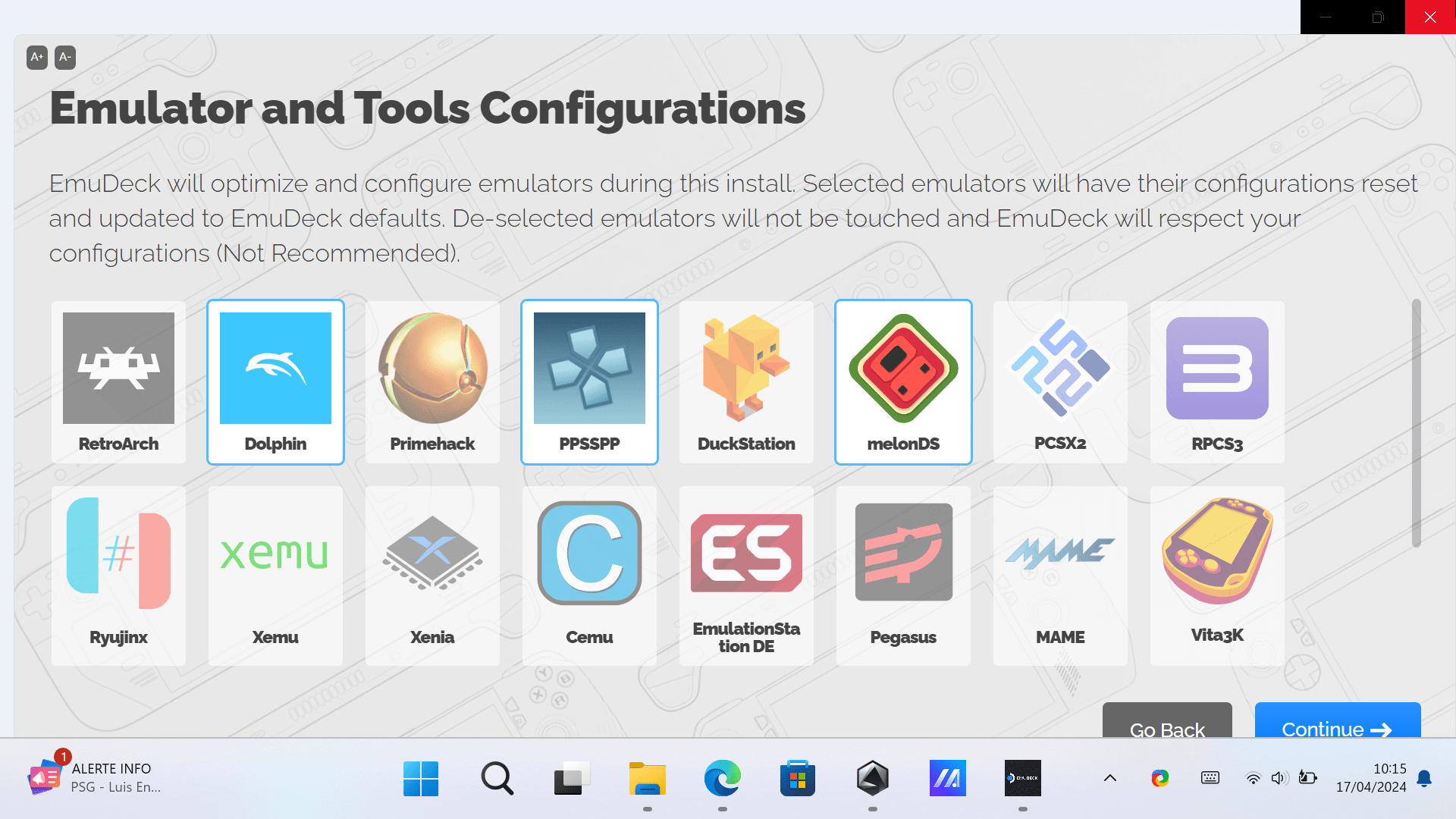Deselect the melonDS emulator card
Image resolution: width=1456 pixels, height=819 pixels.
click(903, 382)
